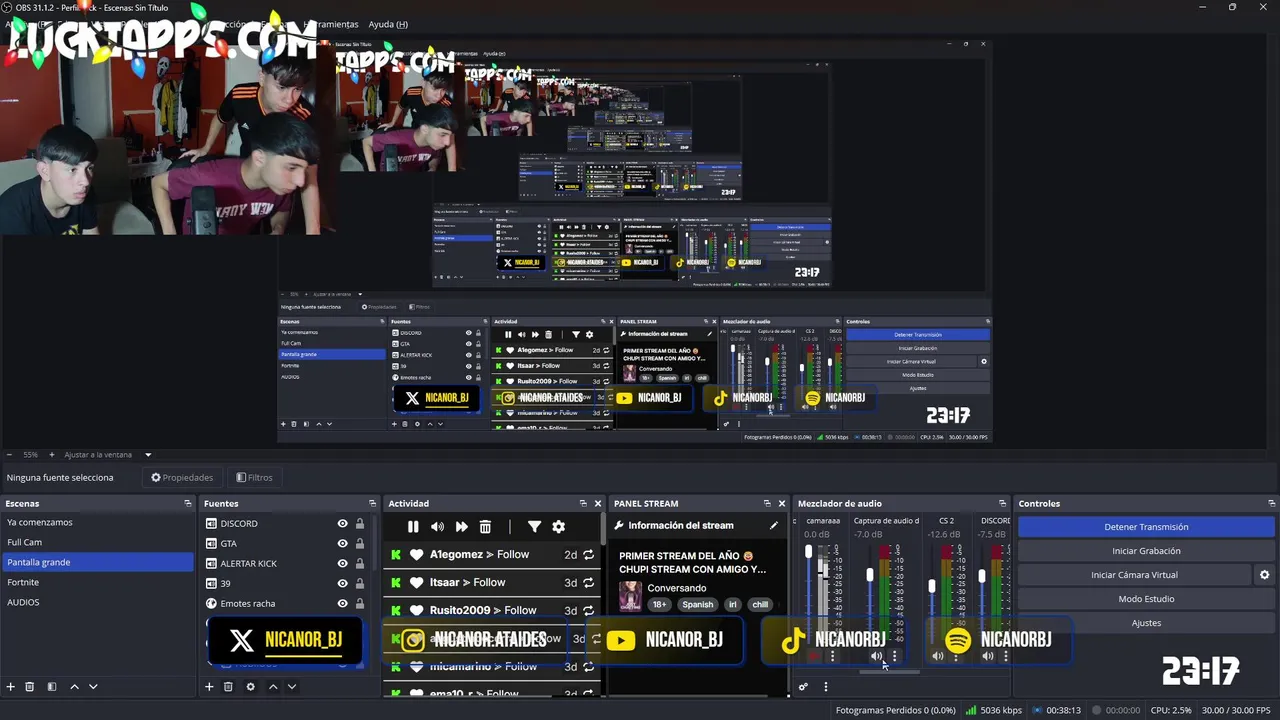Click Iniciar Cámara Virtual button
The image size is (1280, 720).
(1134, 575)
